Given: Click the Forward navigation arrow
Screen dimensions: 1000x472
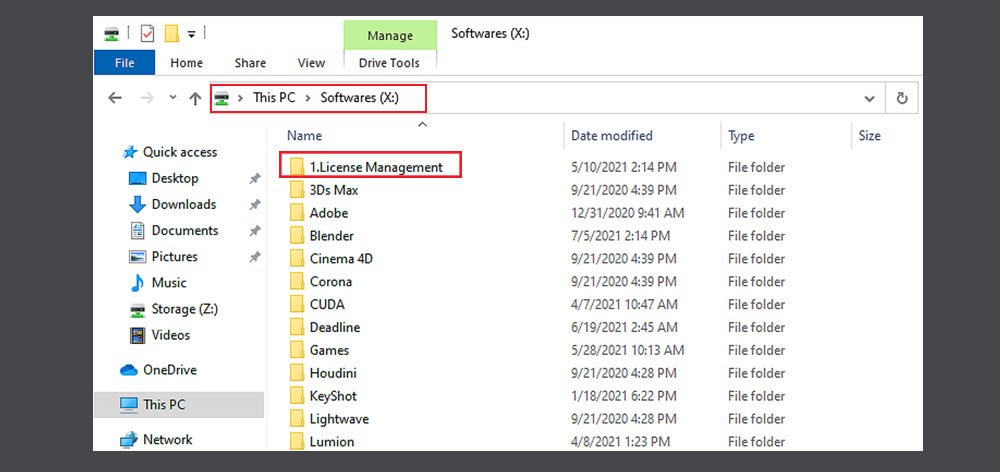Looking at the screenshot, I should tap(147, 98).
